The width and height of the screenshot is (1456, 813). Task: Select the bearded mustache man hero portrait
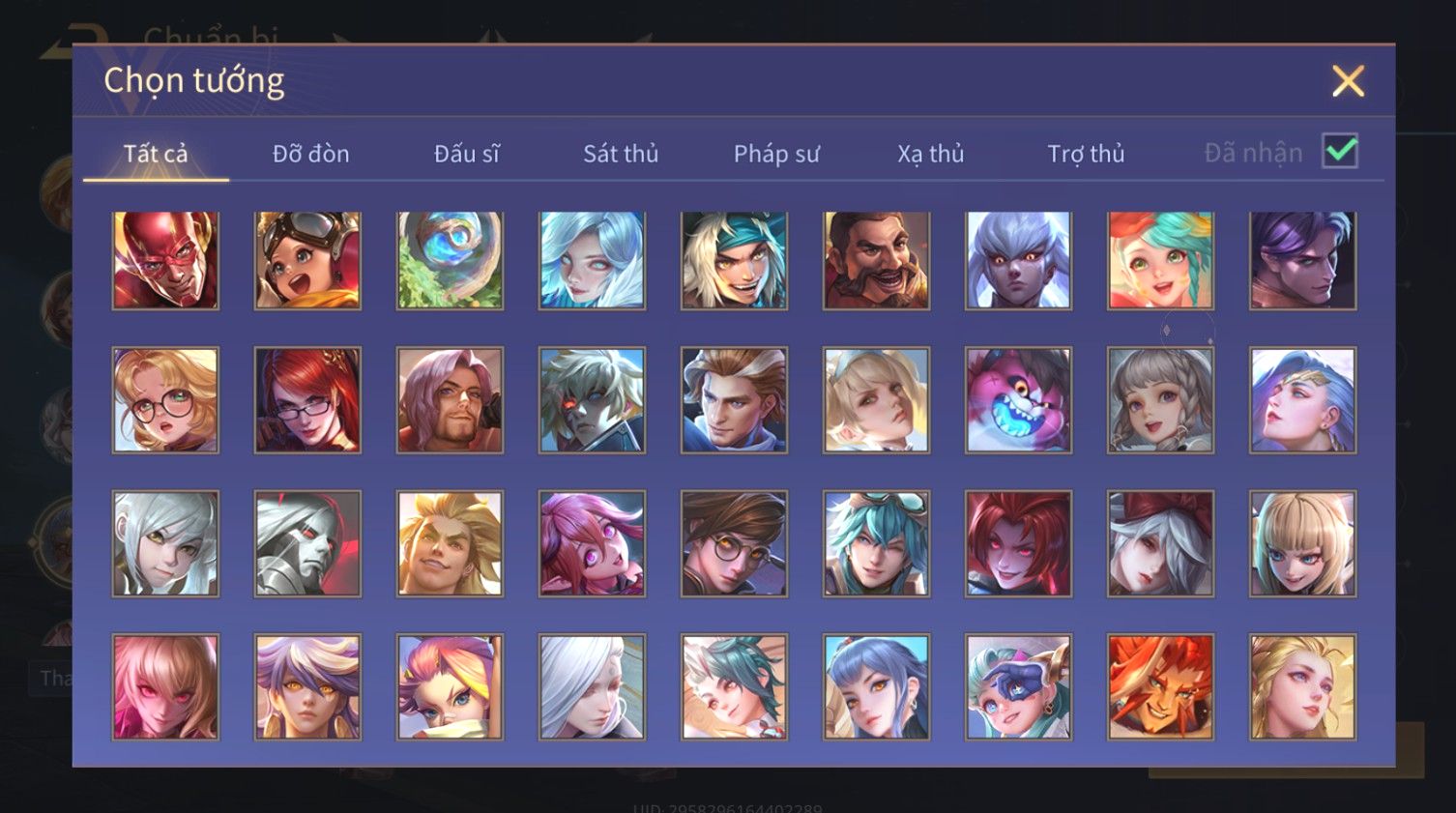876,261
